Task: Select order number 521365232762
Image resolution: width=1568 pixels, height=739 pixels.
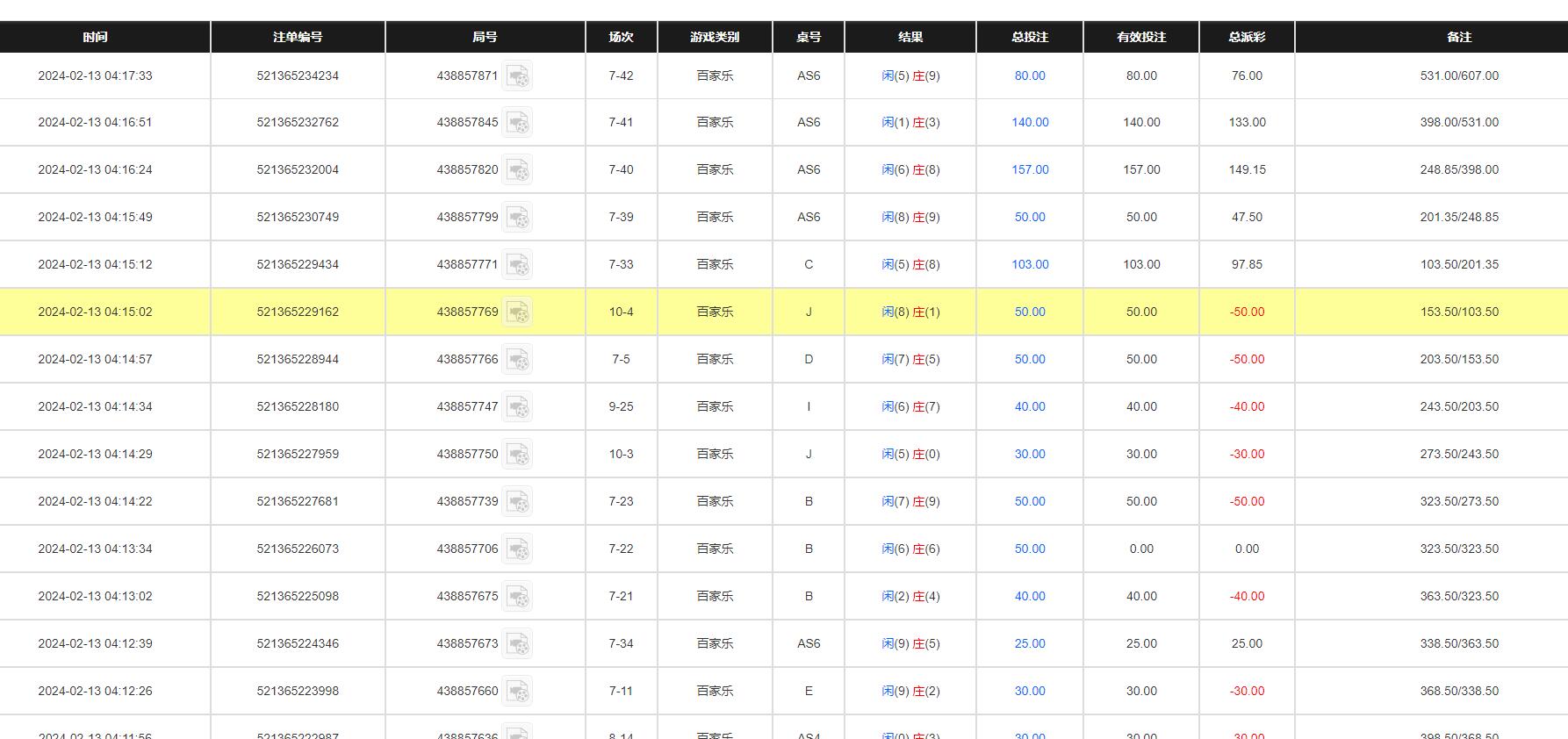Action: [298, 122]
